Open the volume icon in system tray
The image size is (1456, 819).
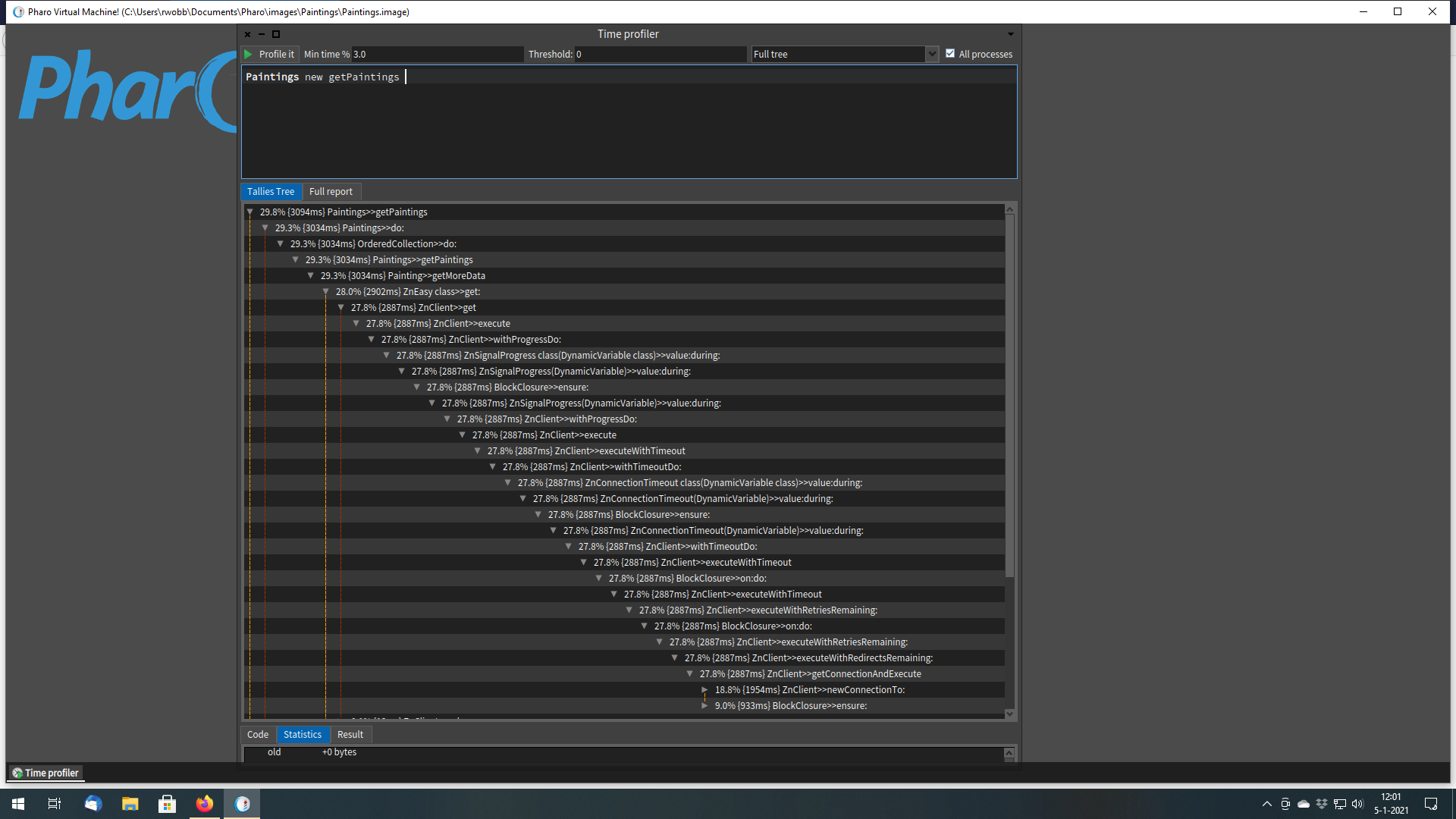click(x=1357, y=804)
